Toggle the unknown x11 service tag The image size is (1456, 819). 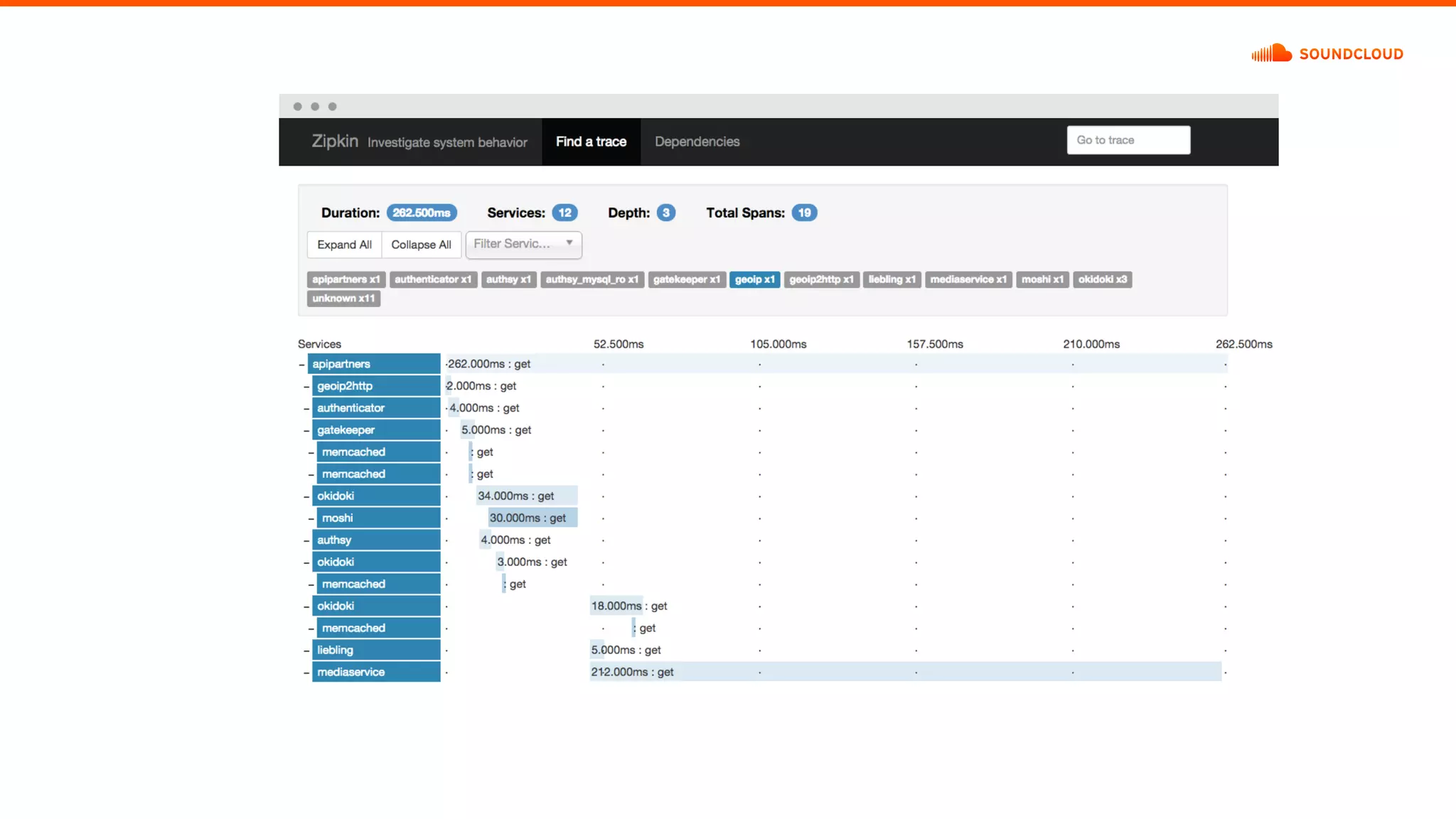click(x=343, y=299)
